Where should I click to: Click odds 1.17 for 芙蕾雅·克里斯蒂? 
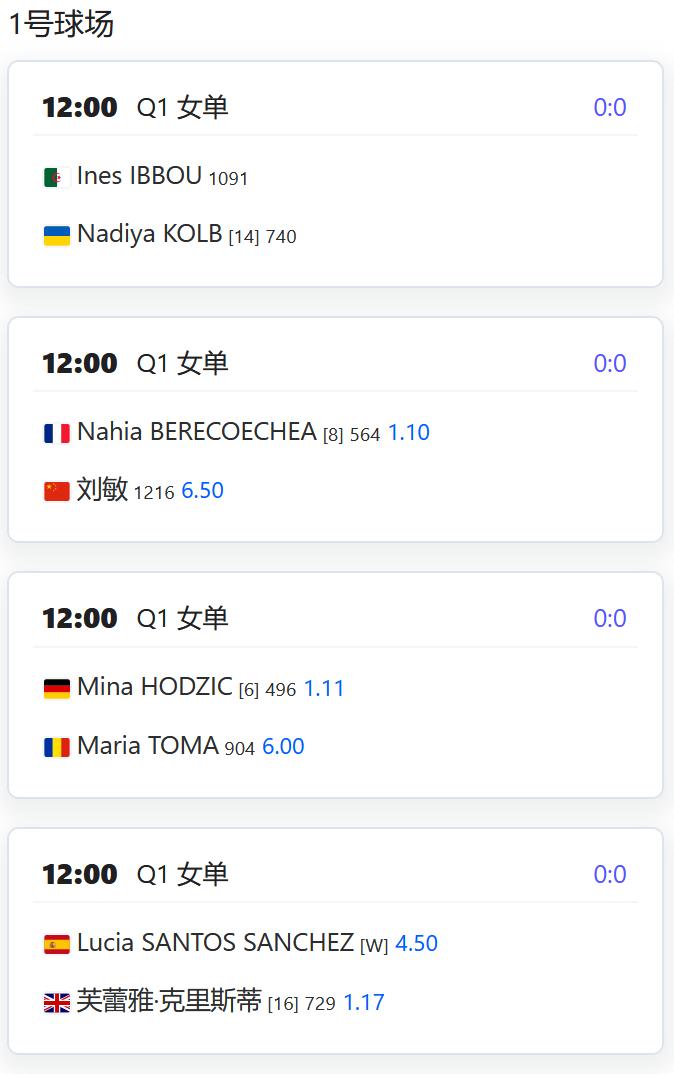pos(363,1002)
